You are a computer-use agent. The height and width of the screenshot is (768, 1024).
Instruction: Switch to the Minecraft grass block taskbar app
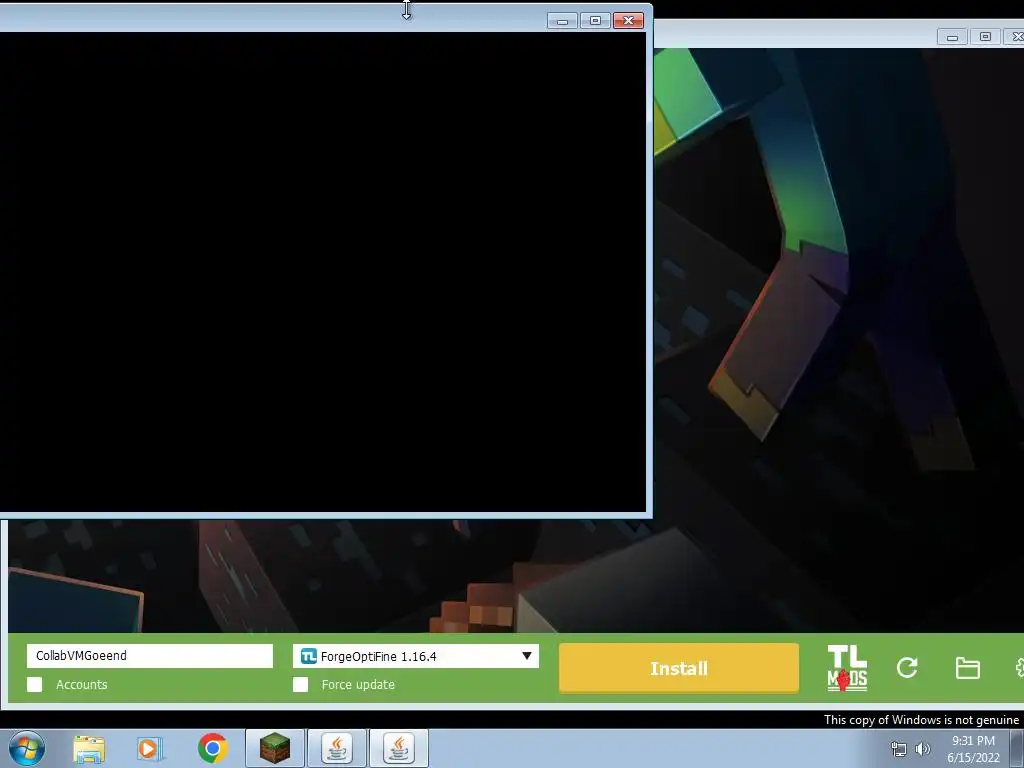pyautogui.click(x=275, y=748)
